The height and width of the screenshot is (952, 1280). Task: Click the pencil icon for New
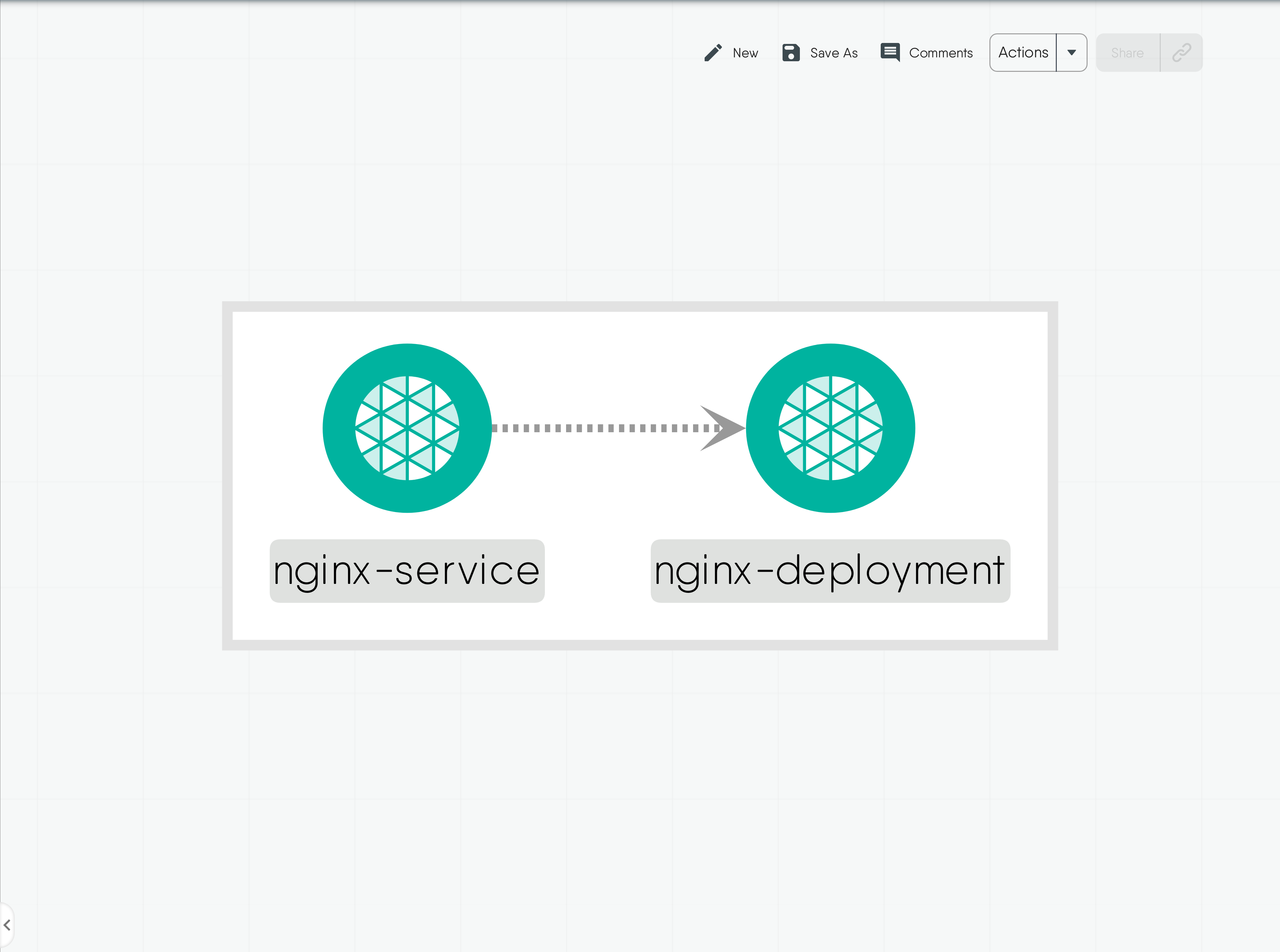pyautogui.click(x=712, y=53)
